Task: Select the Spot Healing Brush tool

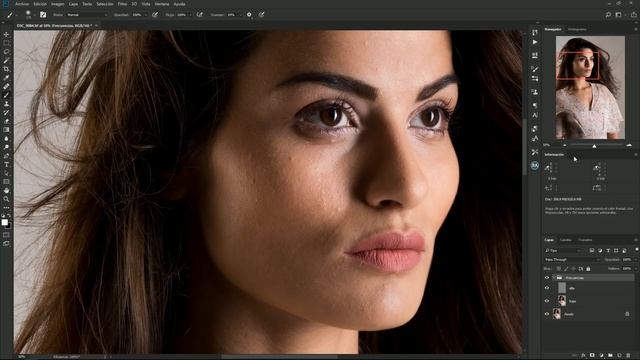Action: [x=6, y=87]
